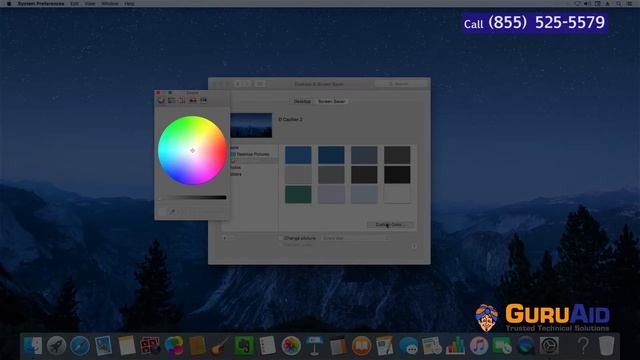
Task: Open the Edit menu
Action: [74, 3]
